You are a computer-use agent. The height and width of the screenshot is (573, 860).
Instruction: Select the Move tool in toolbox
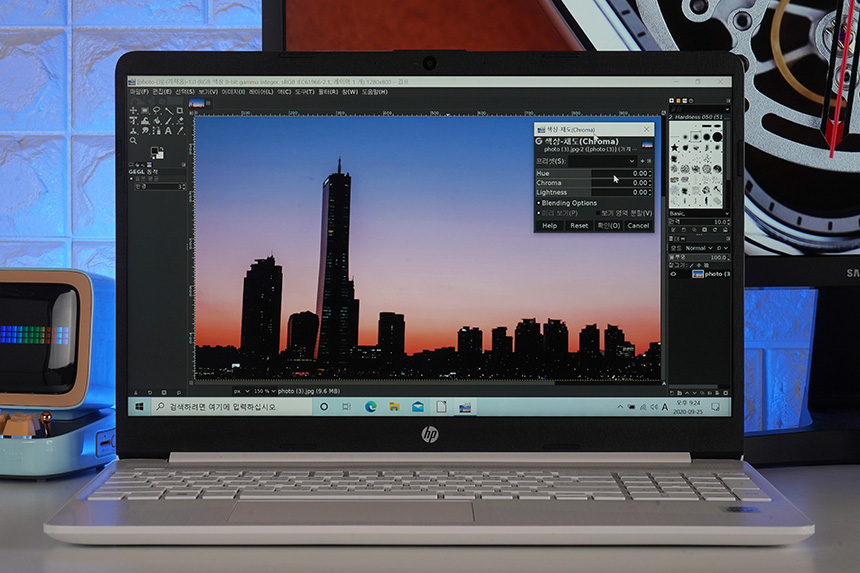point(133,110)
